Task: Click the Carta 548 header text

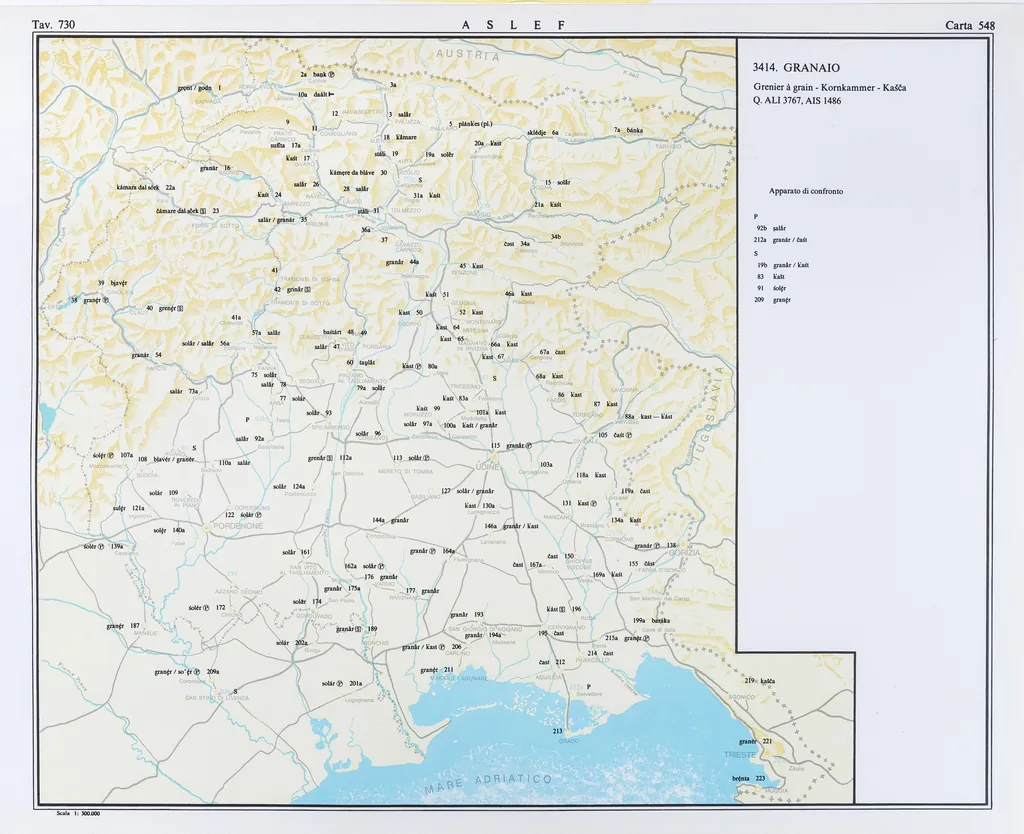Action: click(x=969, y=25)
